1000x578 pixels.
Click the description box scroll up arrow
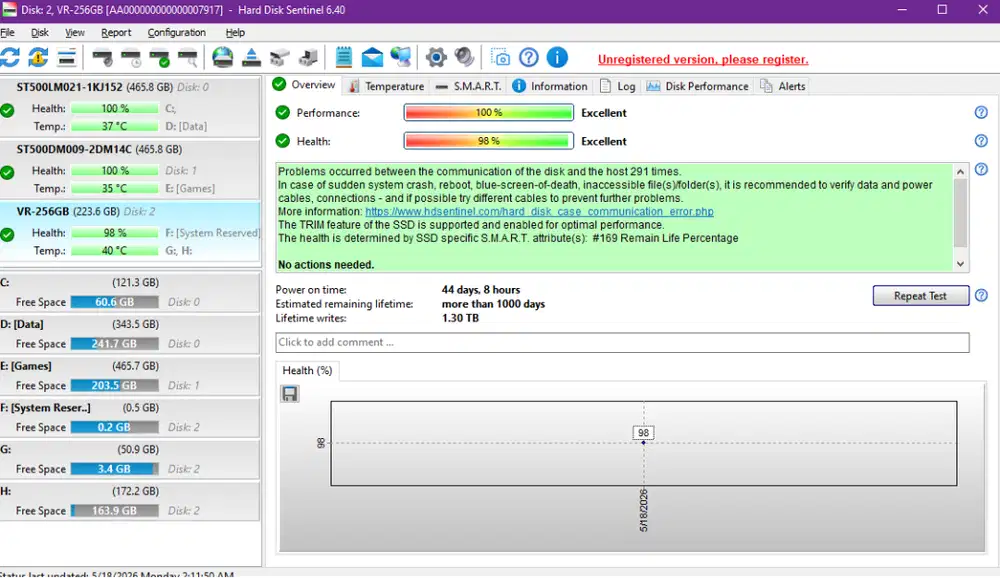coord(960,172)
